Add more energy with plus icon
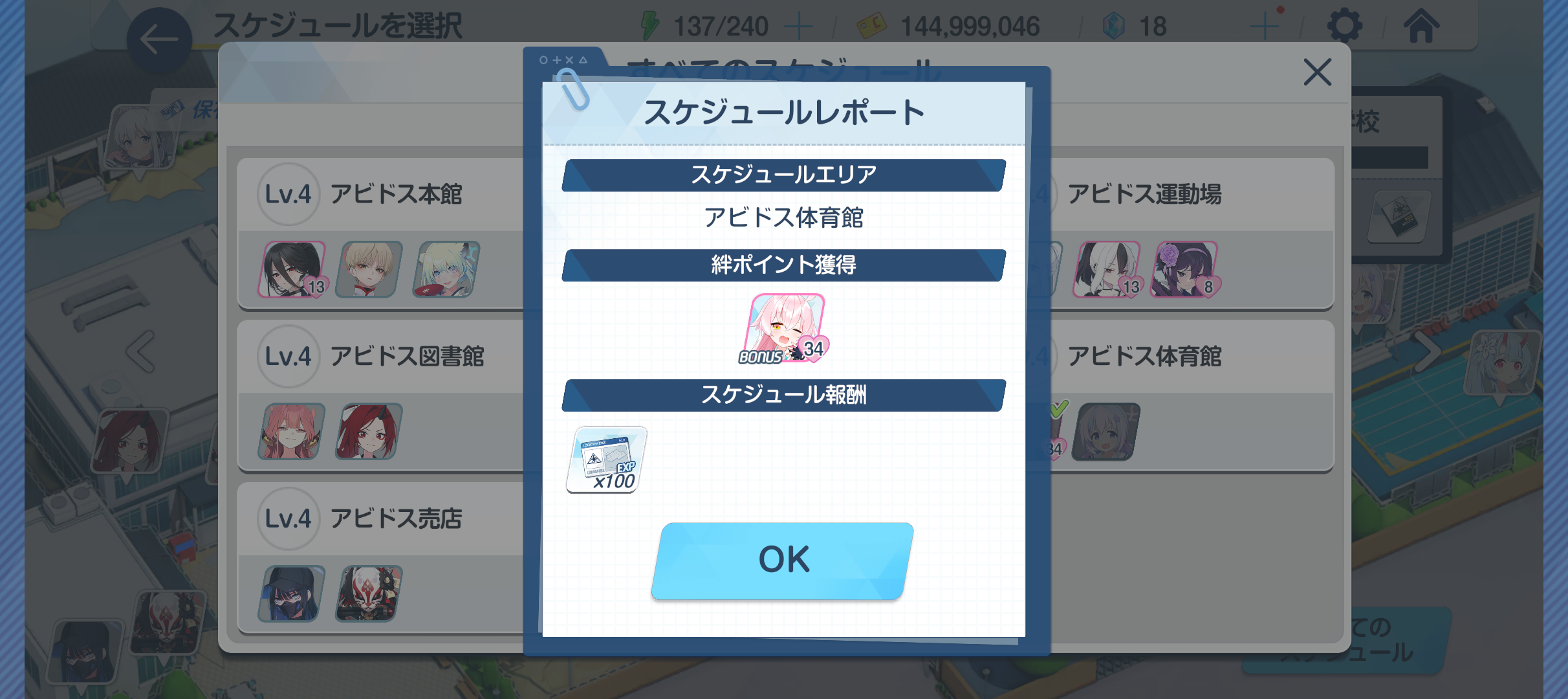The width and height of the screenshot is (1568, 699). [x=798, y=27]
